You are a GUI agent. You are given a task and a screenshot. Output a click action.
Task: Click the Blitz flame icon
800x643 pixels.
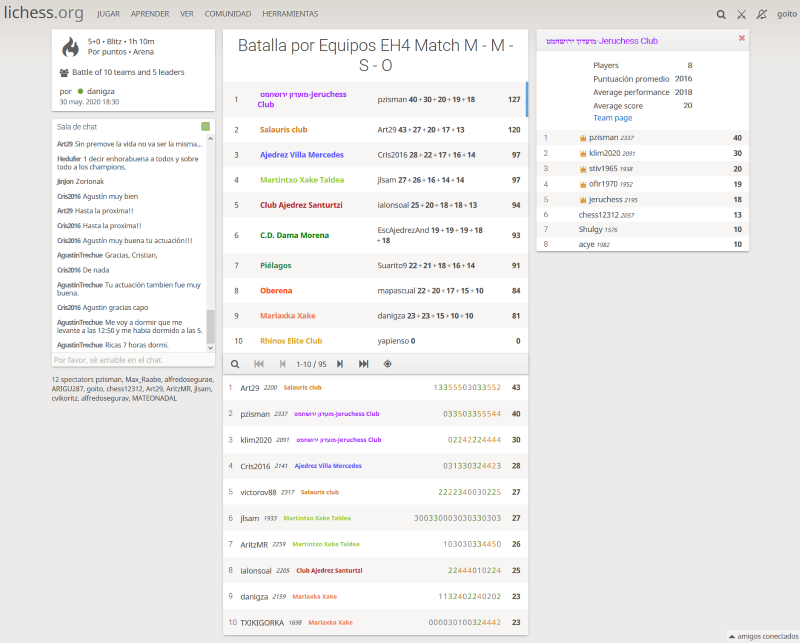coord(70,48)
